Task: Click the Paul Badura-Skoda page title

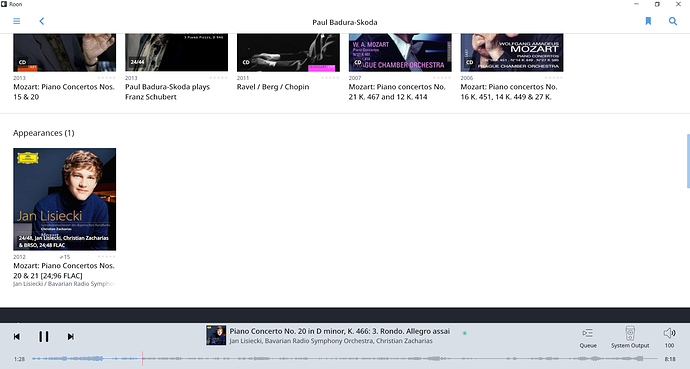Action: click(x=345, y=22)
